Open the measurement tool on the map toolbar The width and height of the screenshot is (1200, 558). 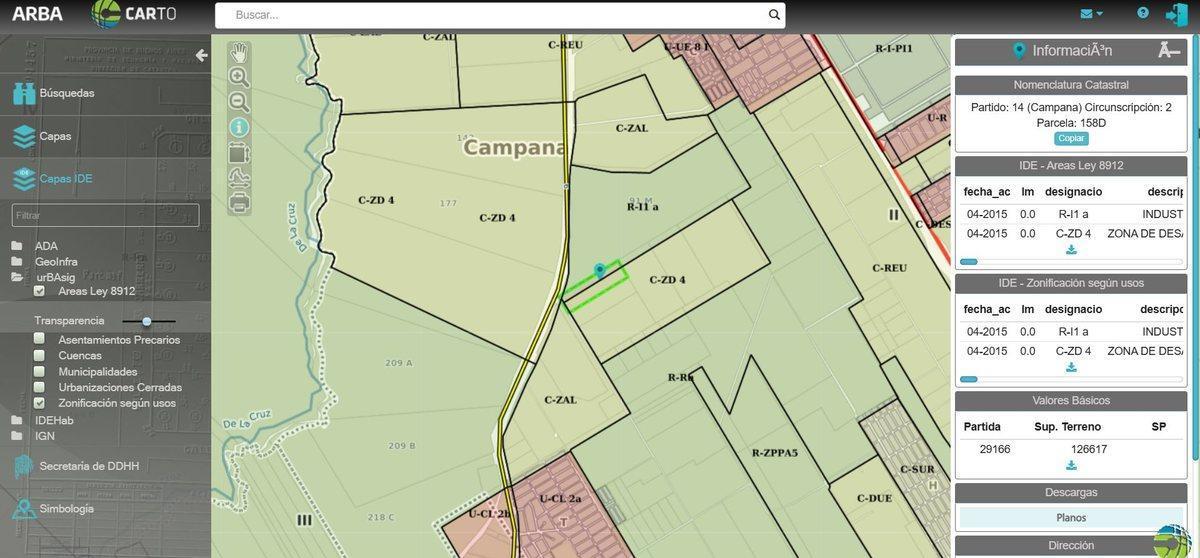(239, 178)
